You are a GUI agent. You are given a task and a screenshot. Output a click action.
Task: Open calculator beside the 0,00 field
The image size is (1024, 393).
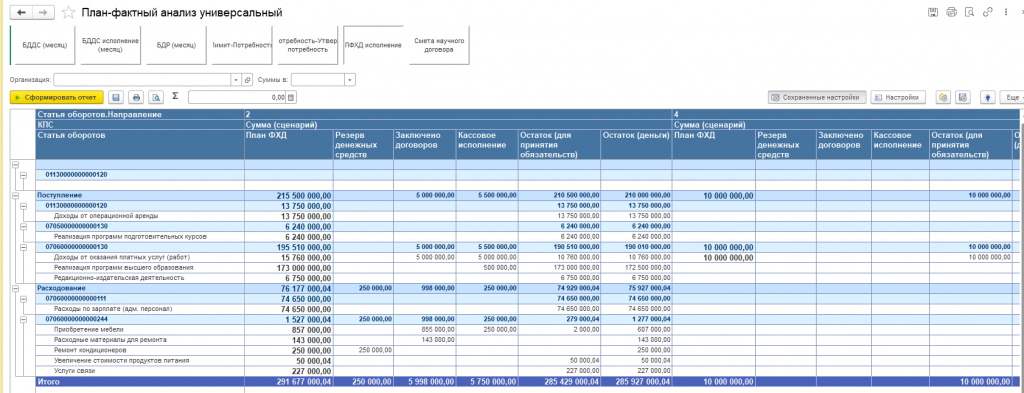point(291,97)
